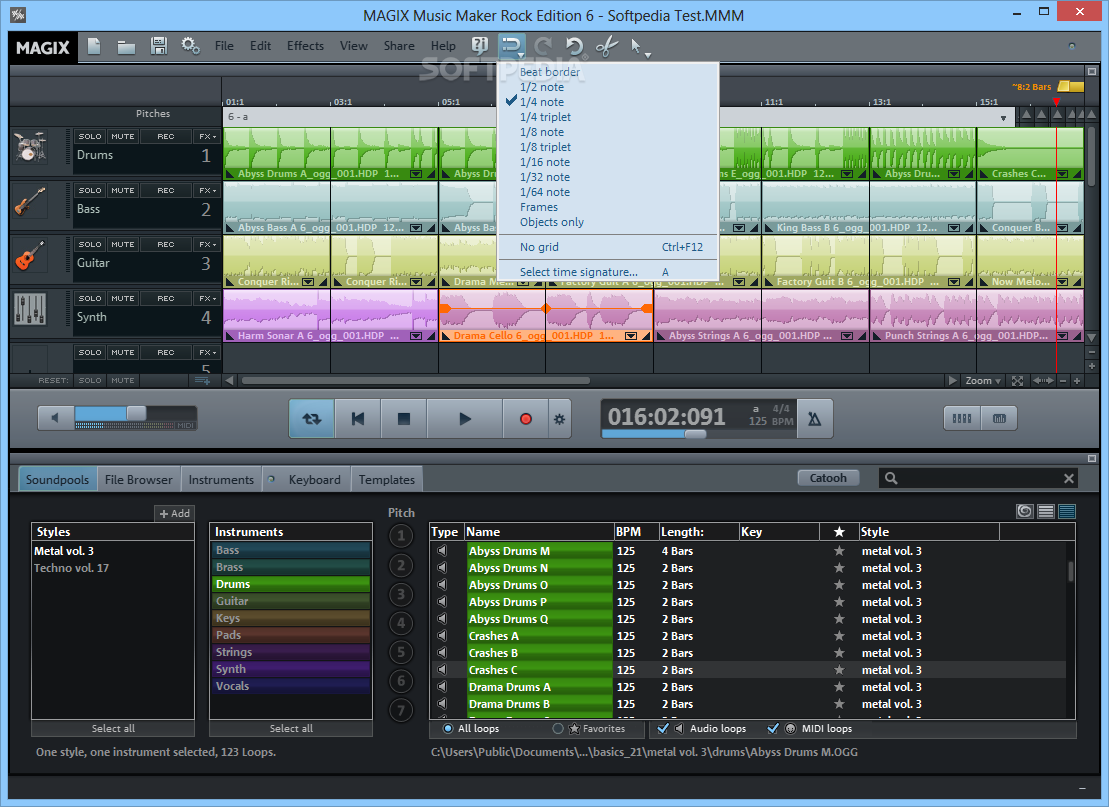The width and height of the screenshot is (1109, 807).
Task: Click the New project icon
Action: point(94,46)
